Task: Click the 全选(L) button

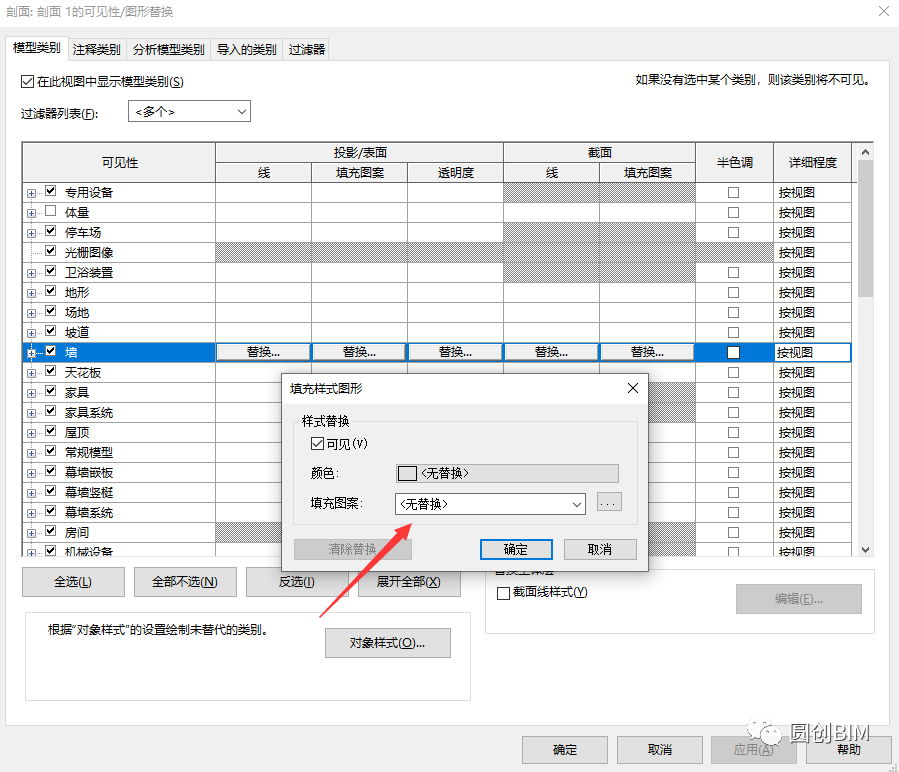Action: coord(73,582)
